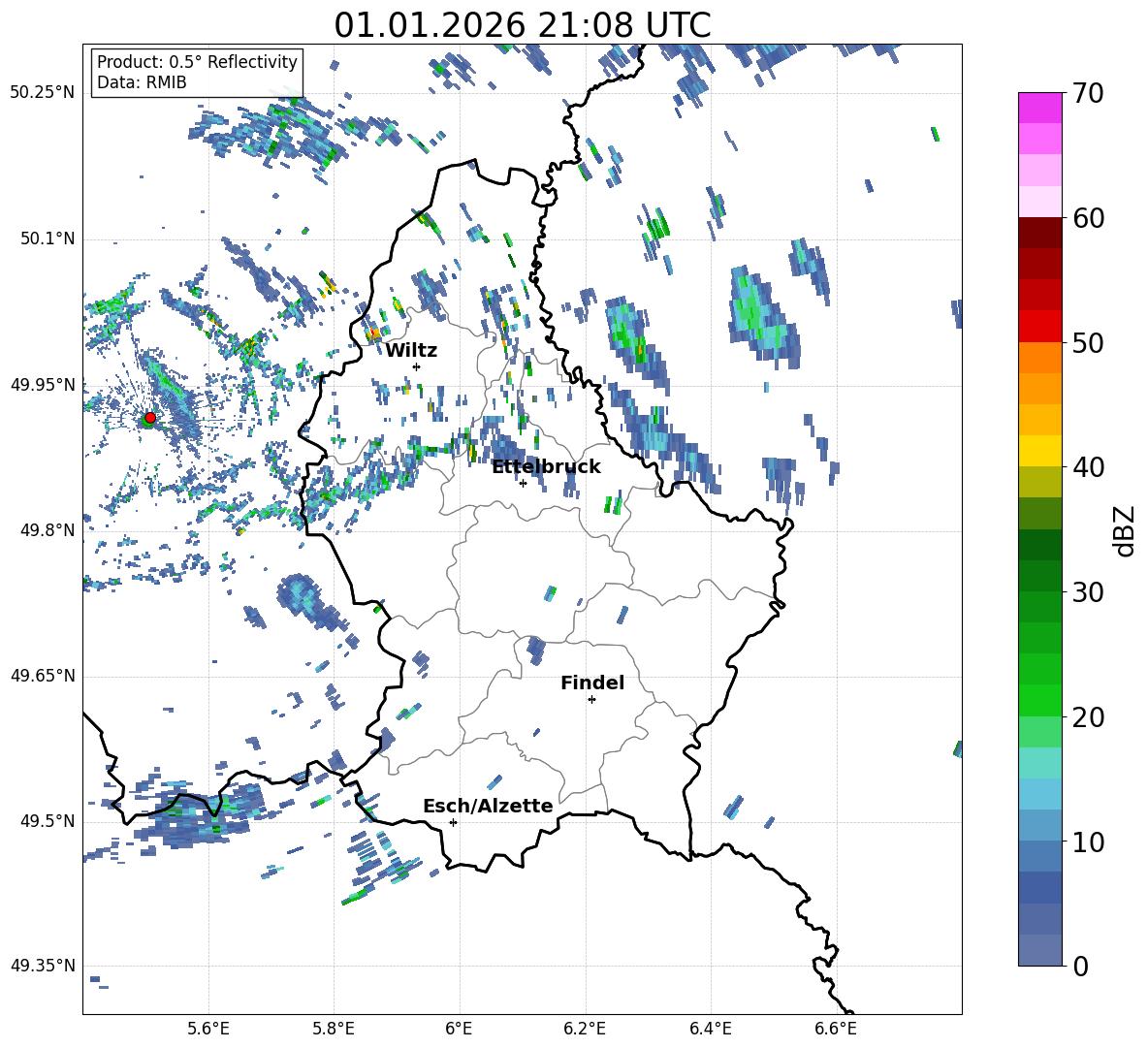
Task: Click the 50.25°N latitude label
Action: click(x=43, y=93)
